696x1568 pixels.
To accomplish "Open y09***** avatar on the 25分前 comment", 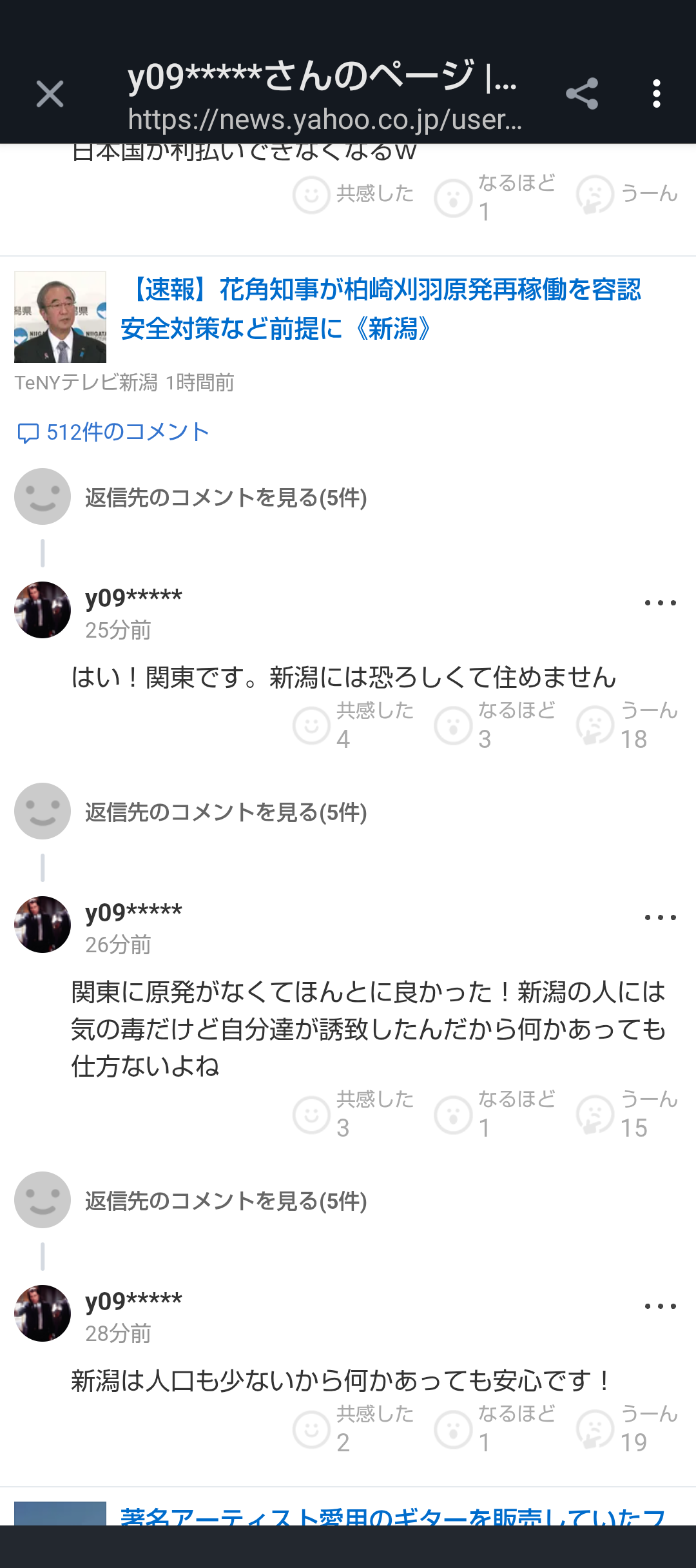I will (x=43, y=610).
